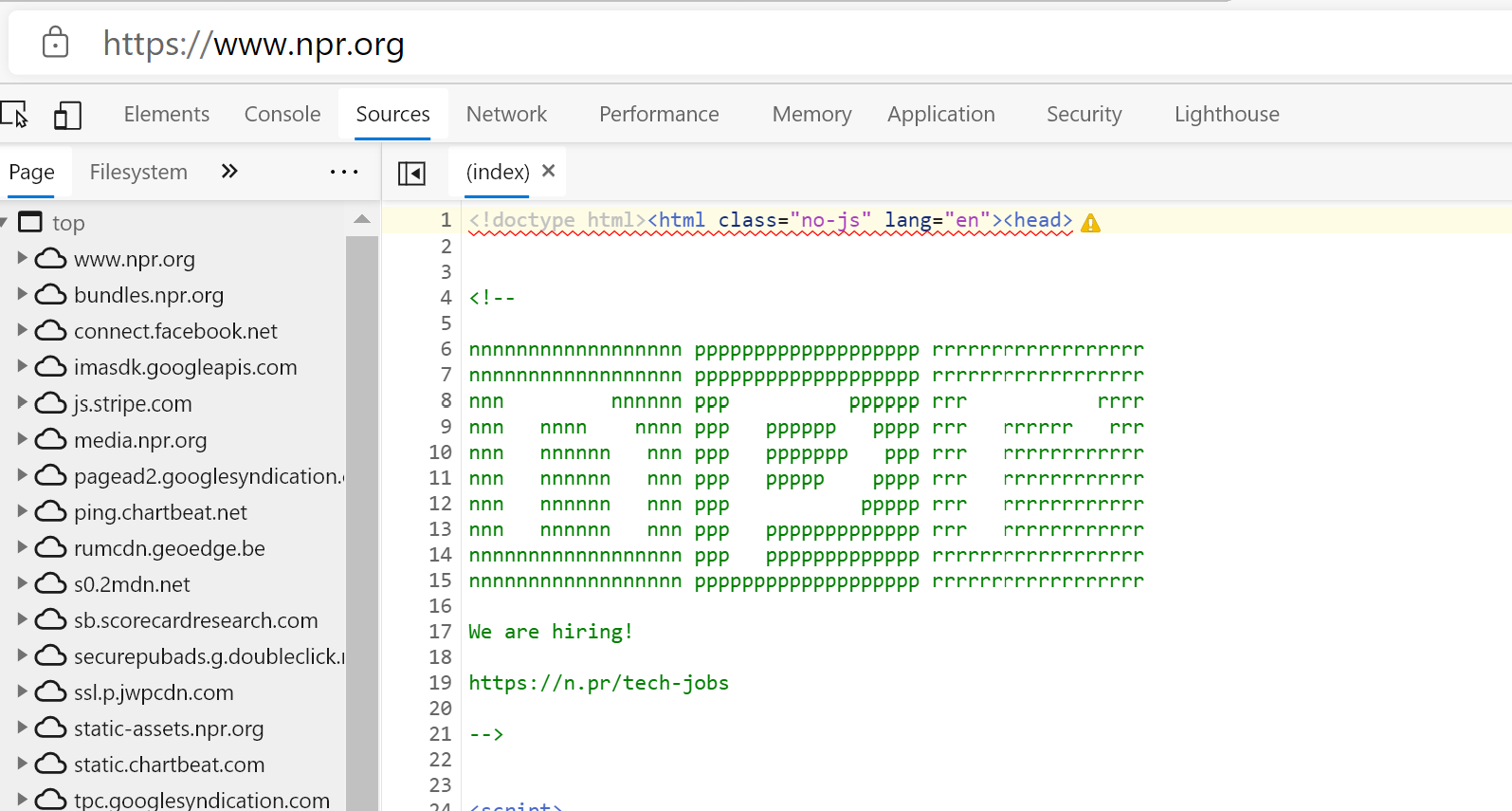
Task: Click the cloud icon beside rumcdn.geoedge.be
Action: tap(50, 548)
